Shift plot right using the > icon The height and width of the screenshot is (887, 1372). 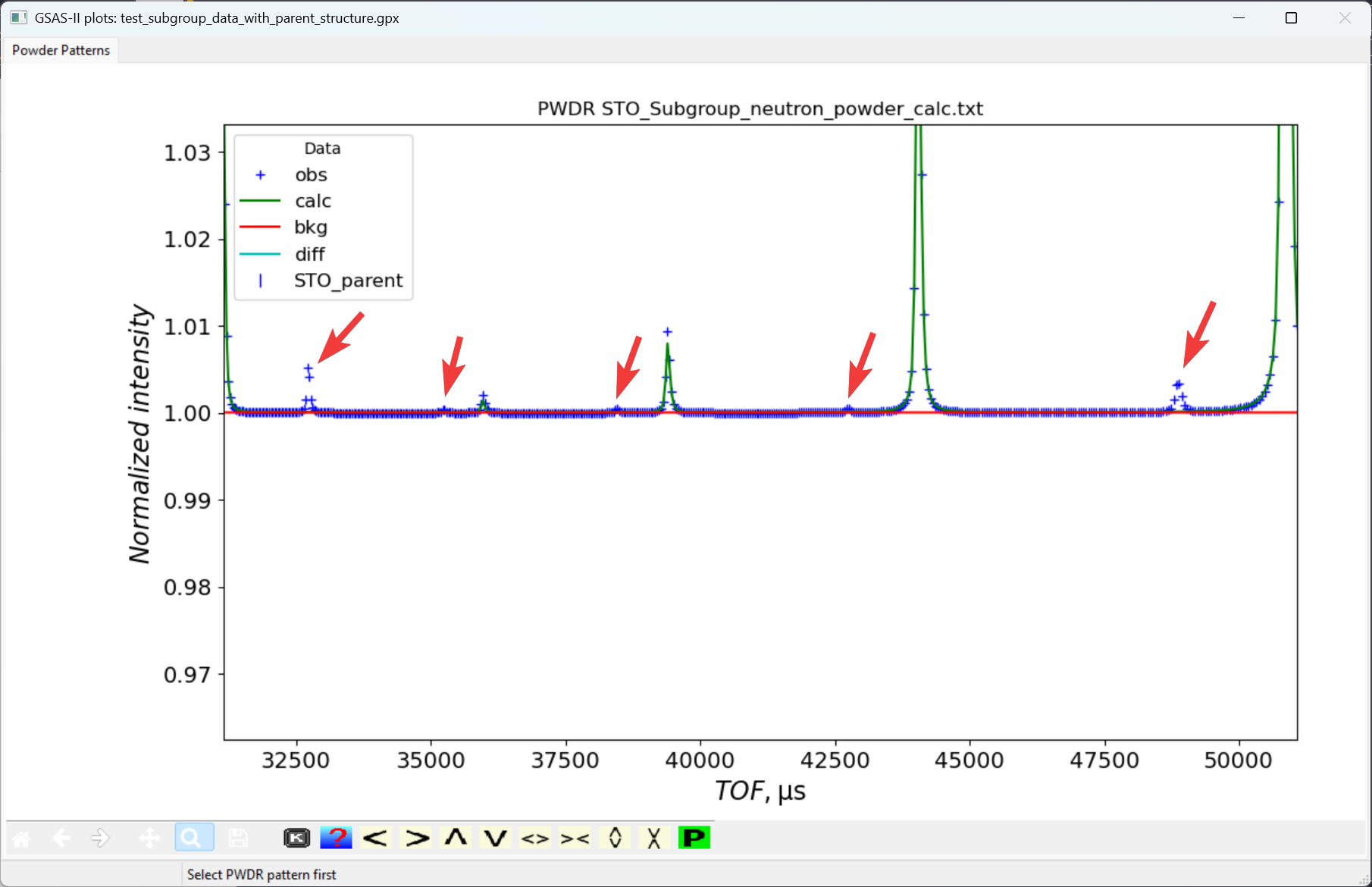click(x=415, y=837)
